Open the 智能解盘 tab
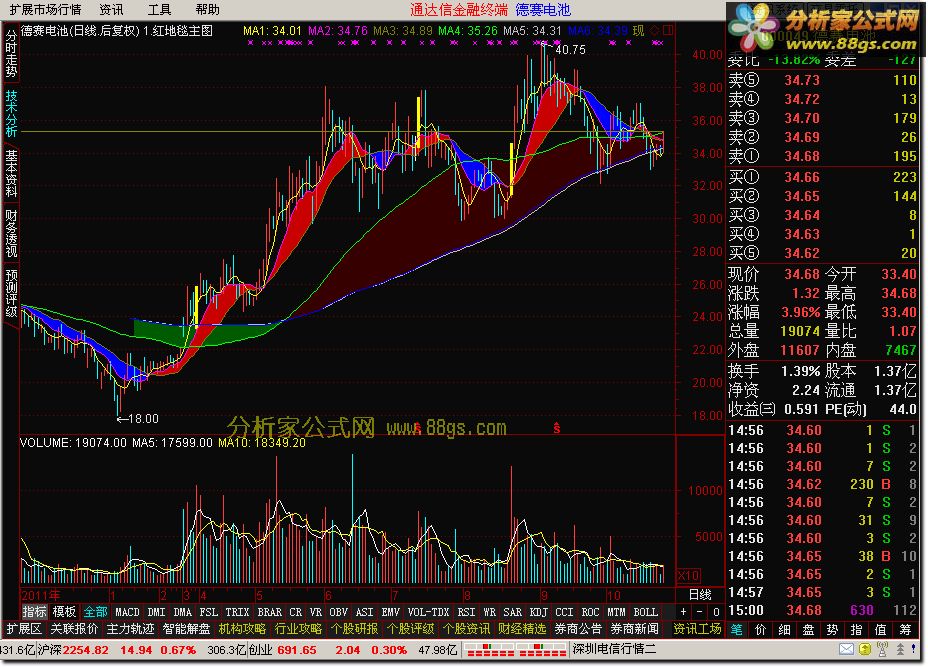 pyautogui.click(x=186, y=629)
